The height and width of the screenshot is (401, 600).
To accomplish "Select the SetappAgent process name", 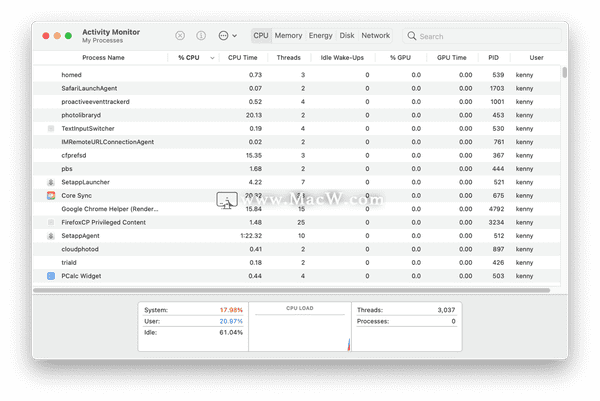I will point(80,236).
